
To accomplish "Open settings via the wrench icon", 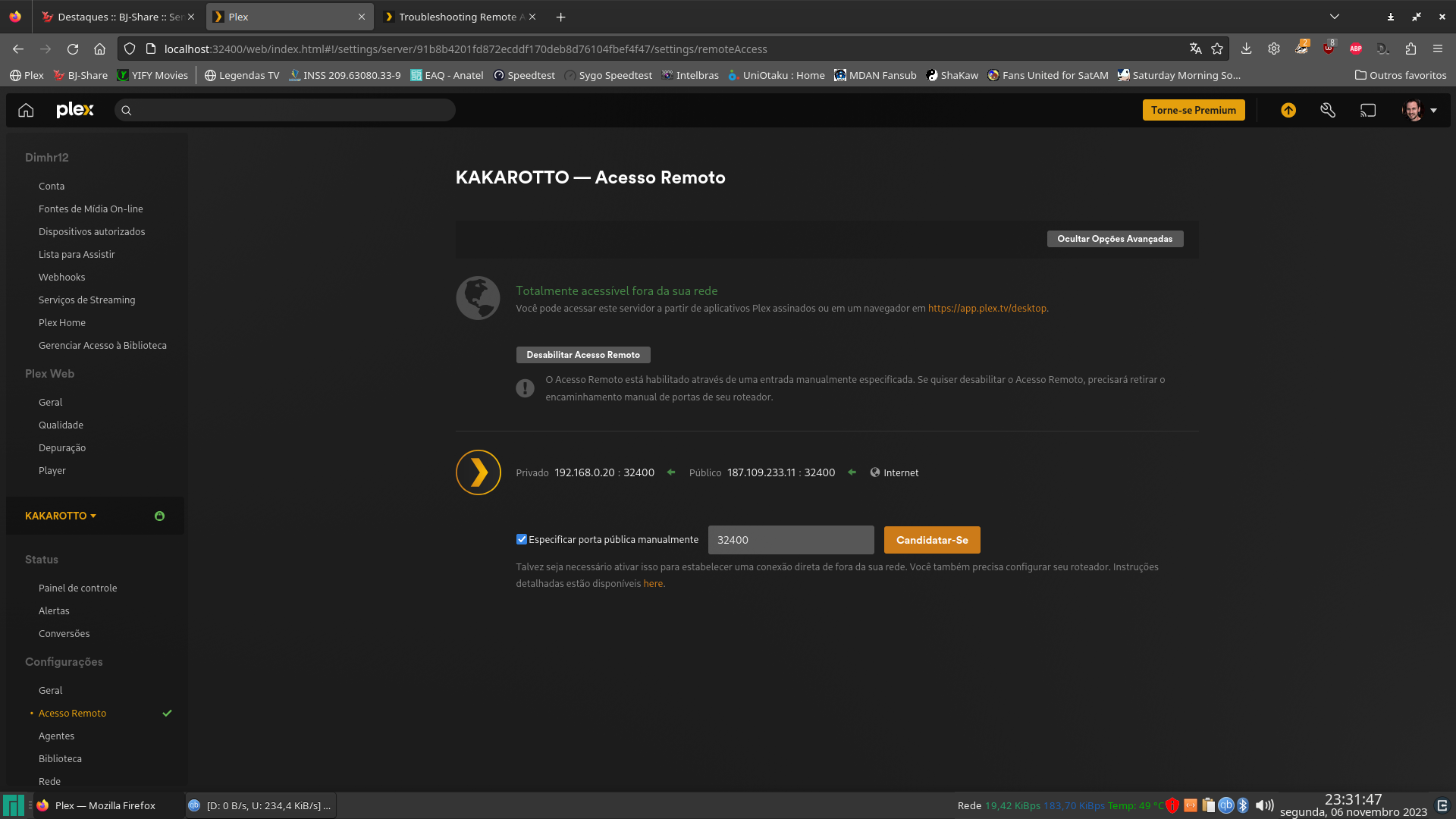I will [x=1328, y=110].
